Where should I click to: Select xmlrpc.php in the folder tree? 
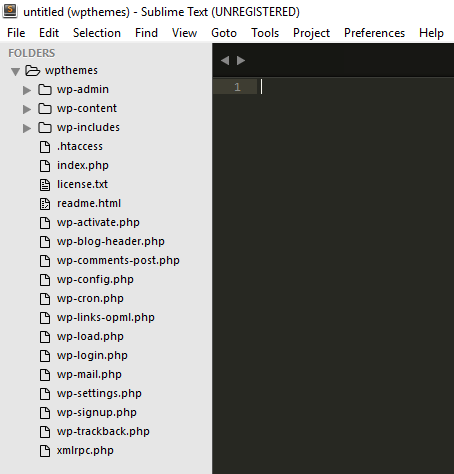tap(85, 450)
